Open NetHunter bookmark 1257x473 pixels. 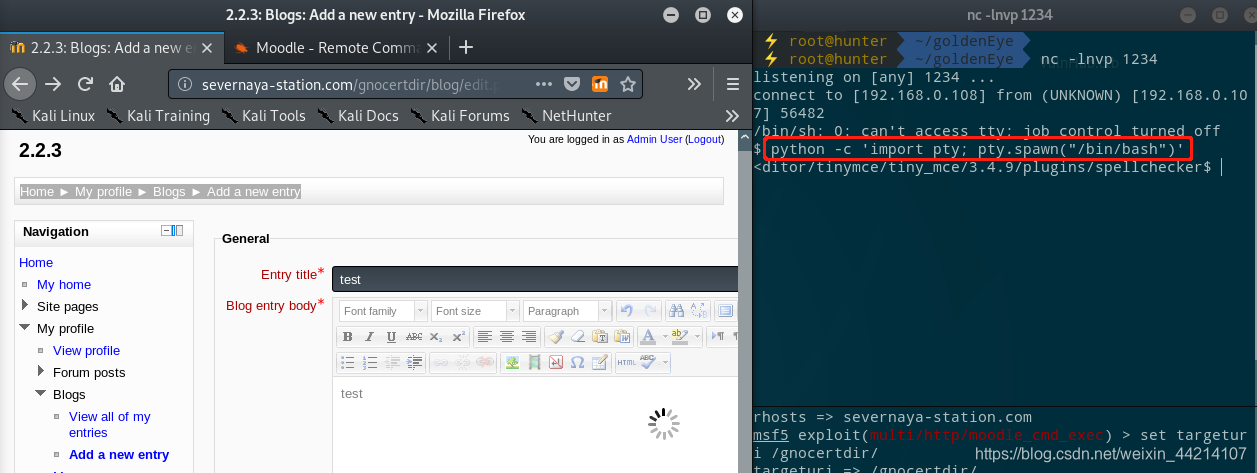click(565, 116)
